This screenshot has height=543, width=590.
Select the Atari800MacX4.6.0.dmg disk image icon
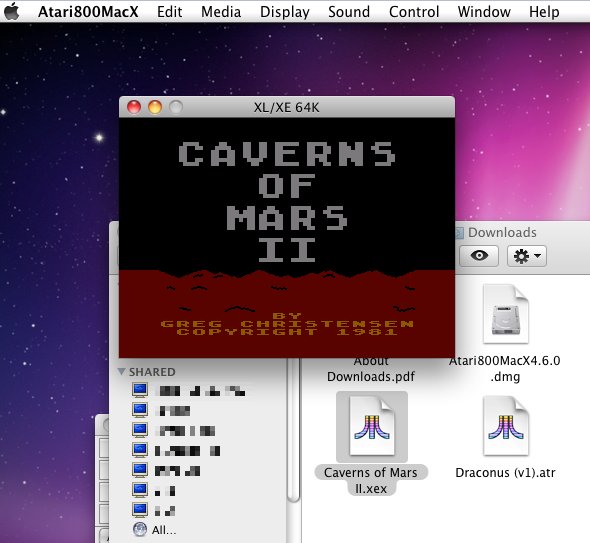506,313
